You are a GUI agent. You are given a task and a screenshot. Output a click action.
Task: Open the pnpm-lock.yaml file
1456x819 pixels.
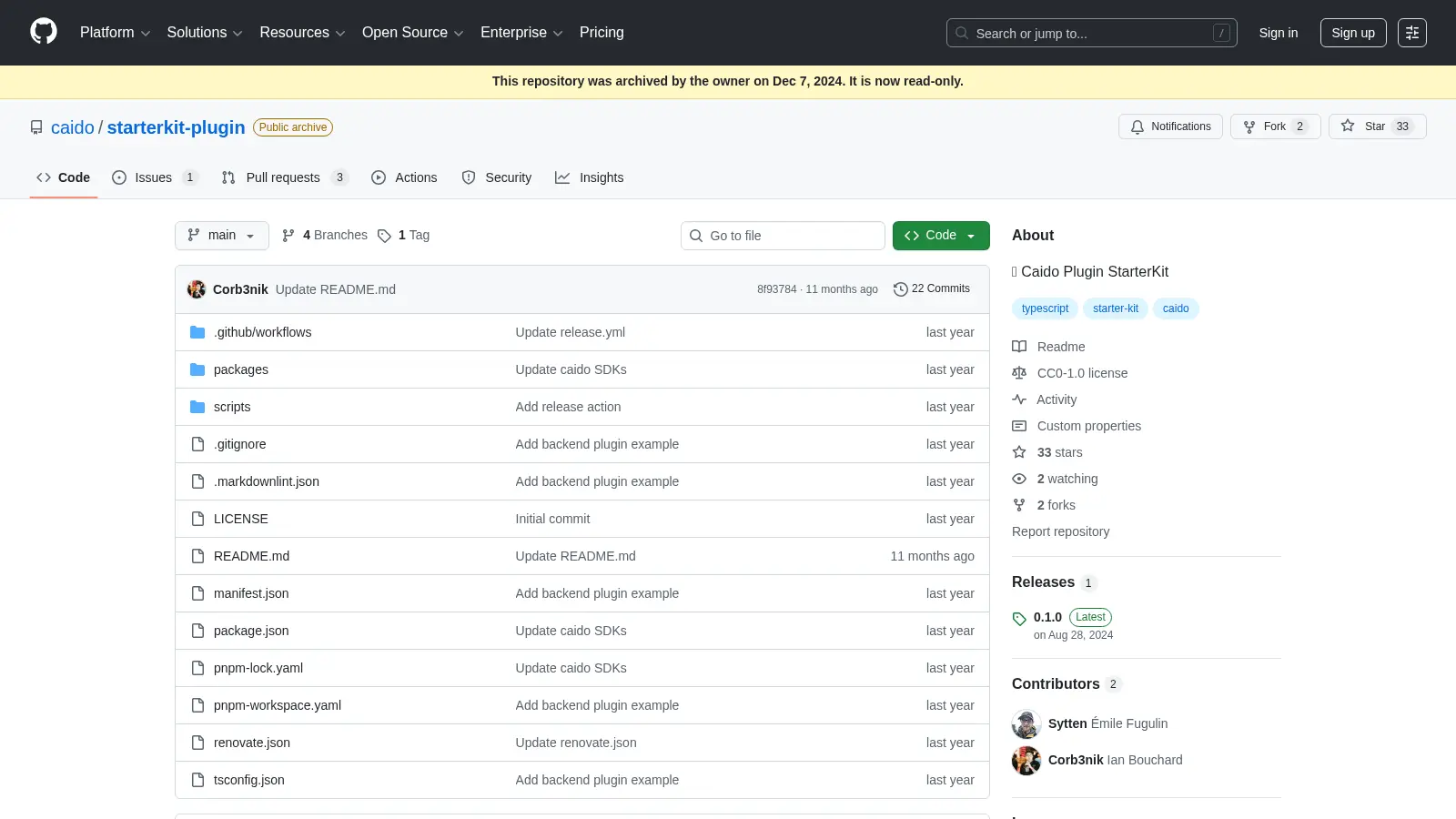(258, 668)
